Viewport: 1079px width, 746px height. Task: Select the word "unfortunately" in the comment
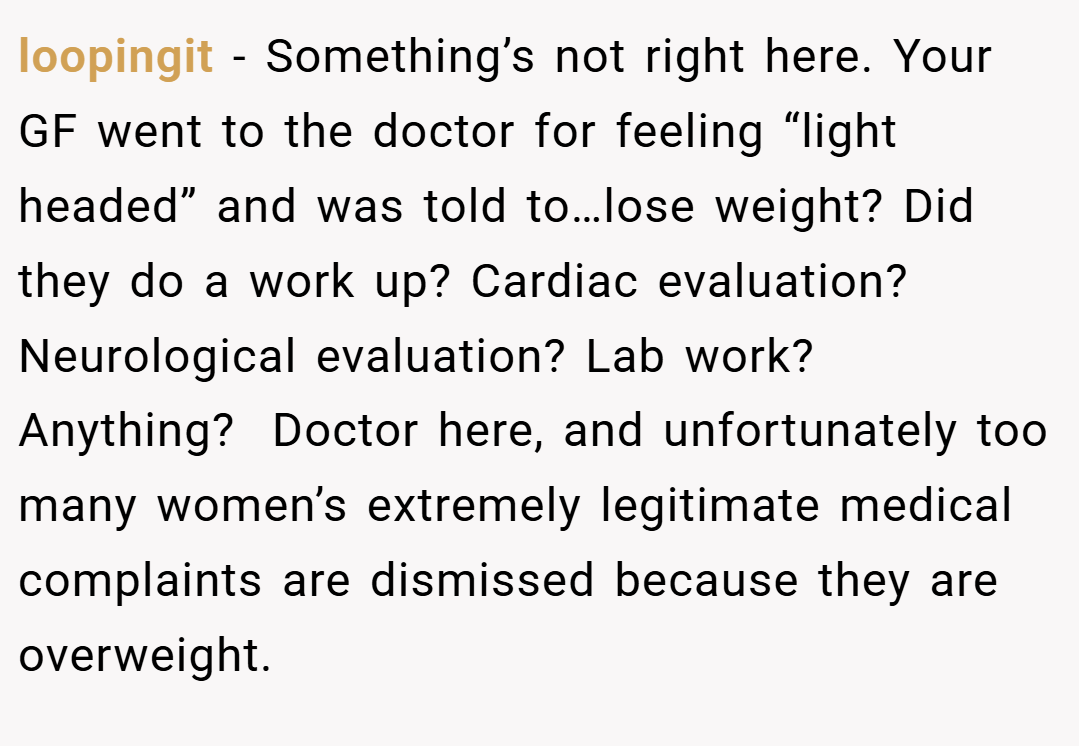click(810, 432)
